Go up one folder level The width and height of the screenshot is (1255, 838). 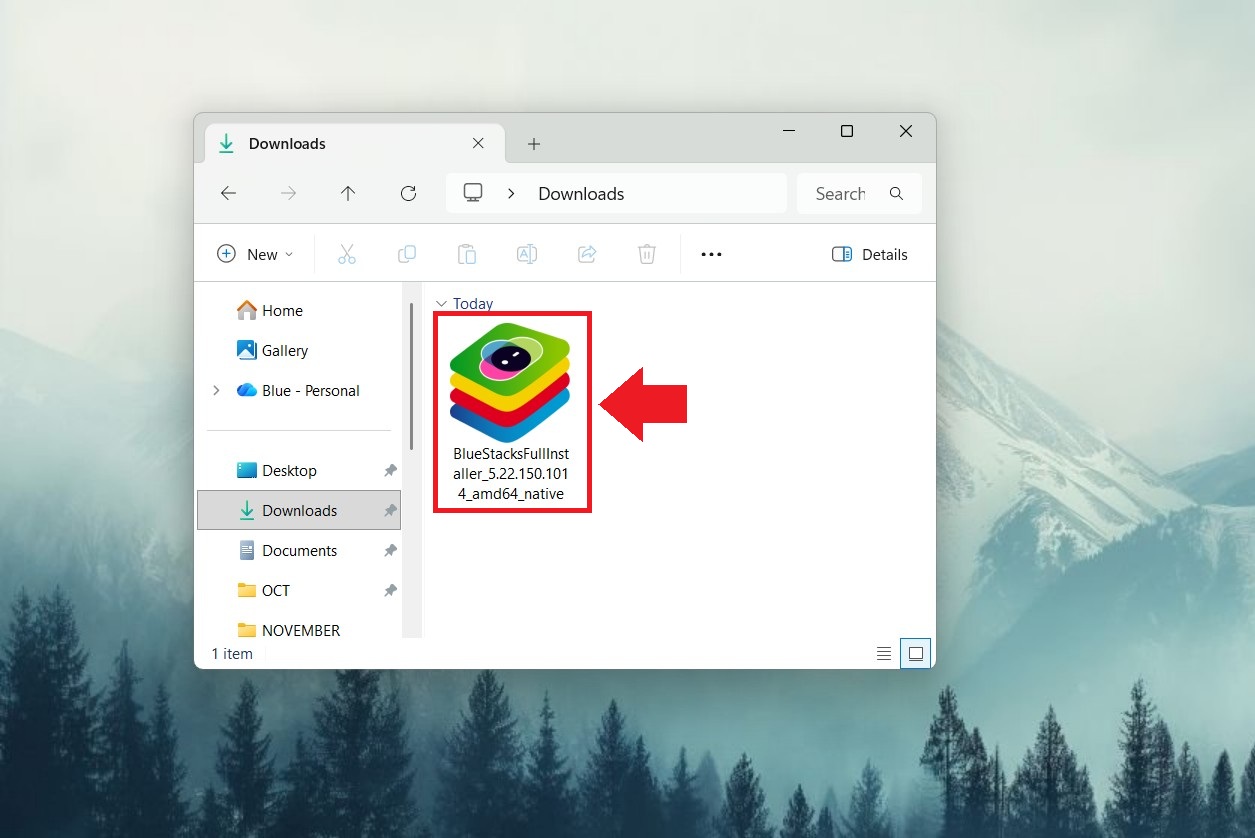pyautogui.click(x=348, y=194)
